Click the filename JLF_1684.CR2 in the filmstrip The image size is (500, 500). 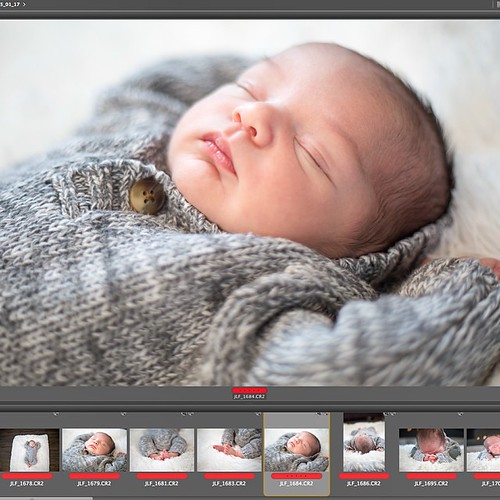(x=296, y=483)
